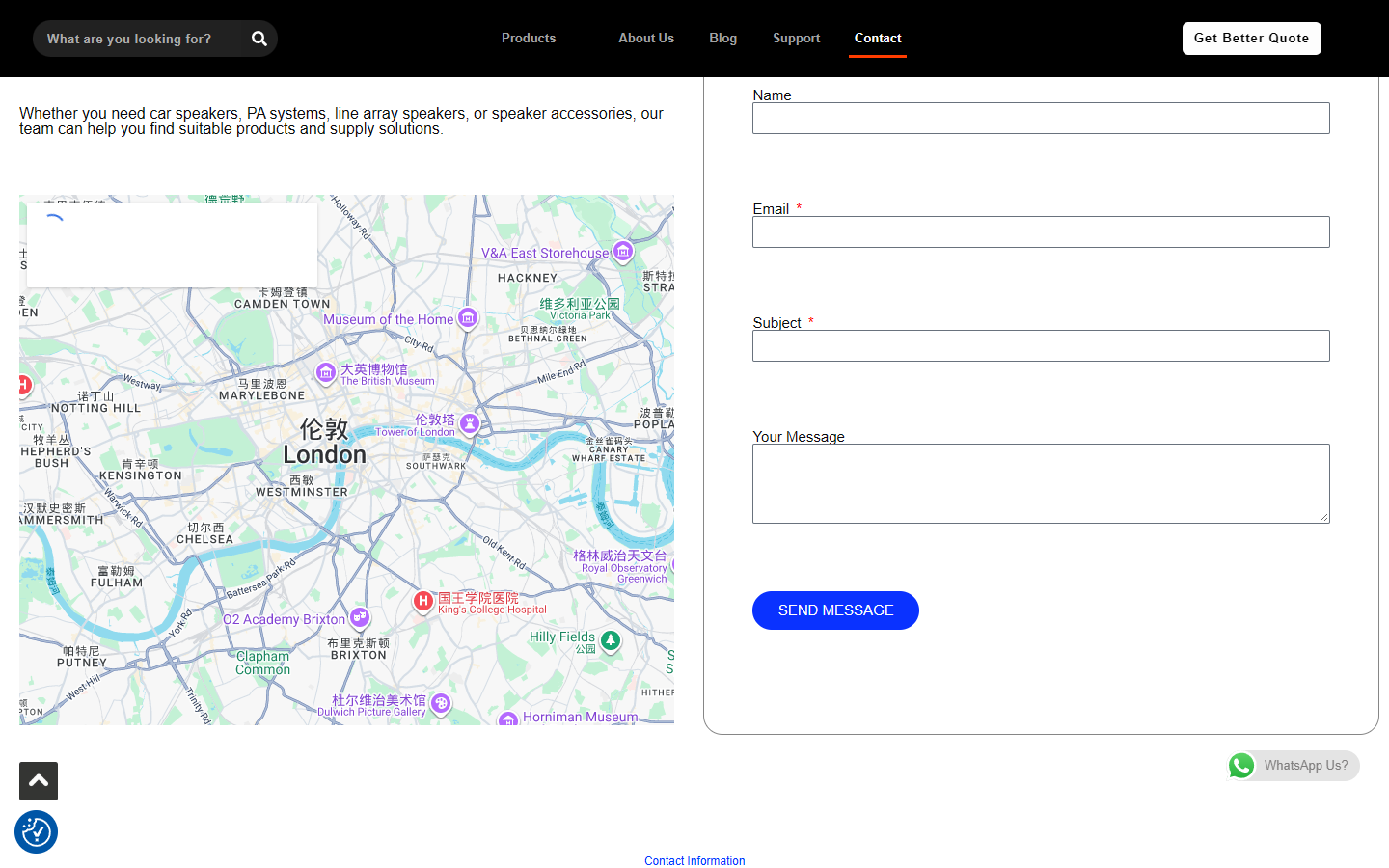This screenshot has height=868, width=1389.
Task: Select the Dulwich Picture Gallery marker icon
Action: pos(441,703)
